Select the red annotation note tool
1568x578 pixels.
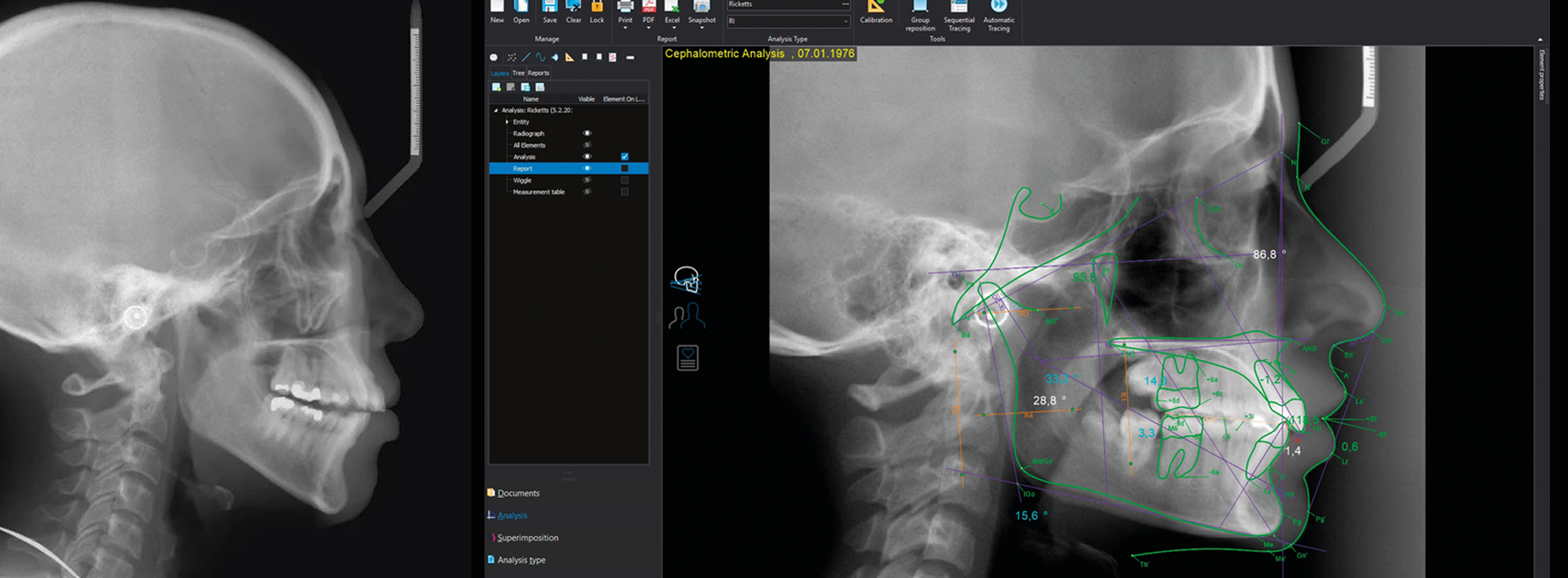pos(612,58)
